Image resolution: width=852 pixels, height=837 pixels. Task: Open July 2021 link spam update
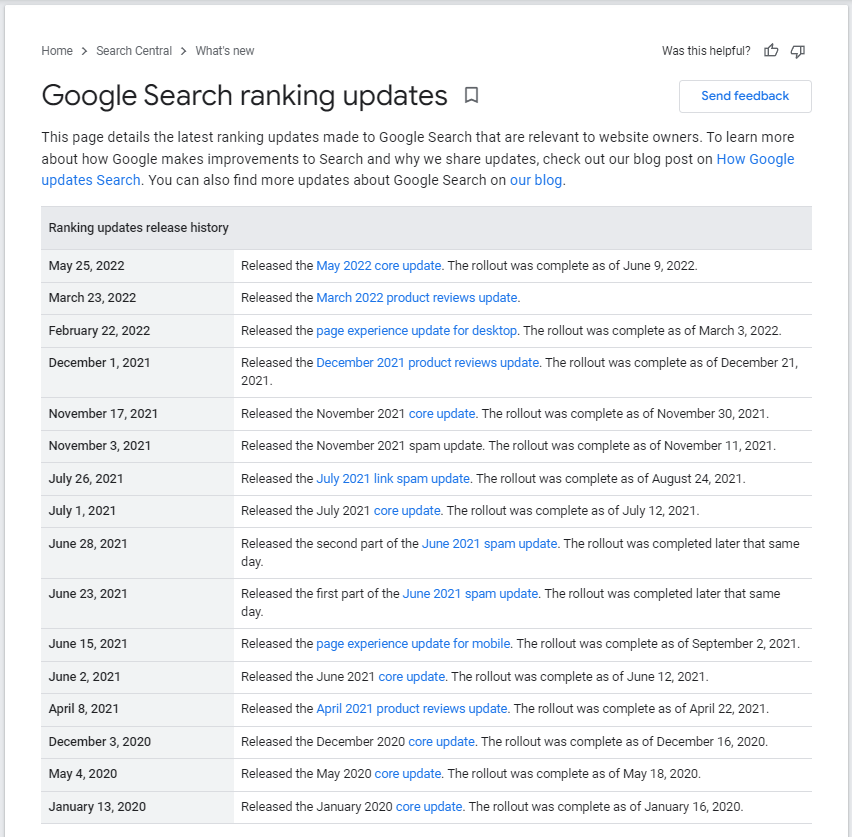tap(393, 478)
